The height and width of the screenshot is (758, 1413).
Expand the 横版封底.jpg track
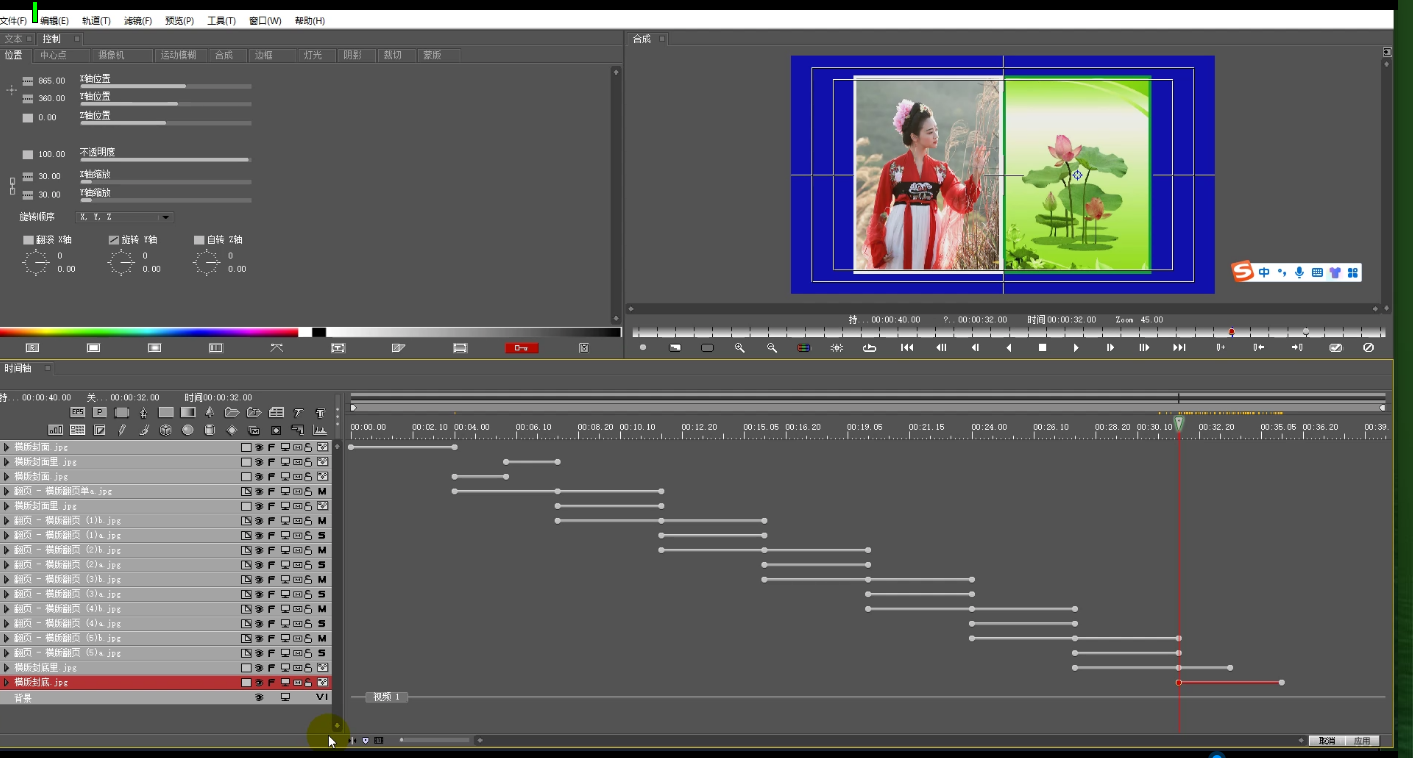click(x=6, y=682)
